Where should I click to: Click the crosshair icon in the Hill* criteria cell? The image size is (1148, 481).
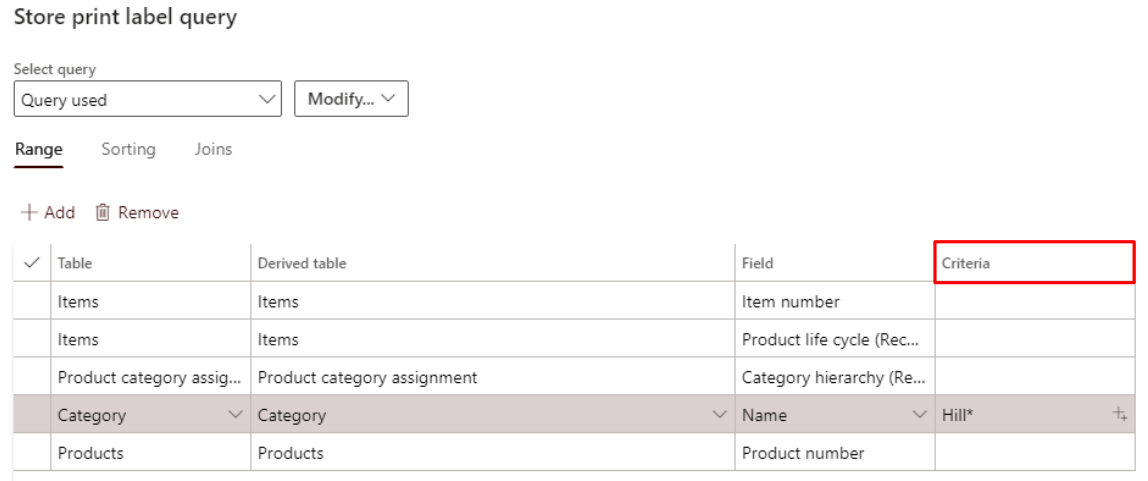pos(1120,415)
